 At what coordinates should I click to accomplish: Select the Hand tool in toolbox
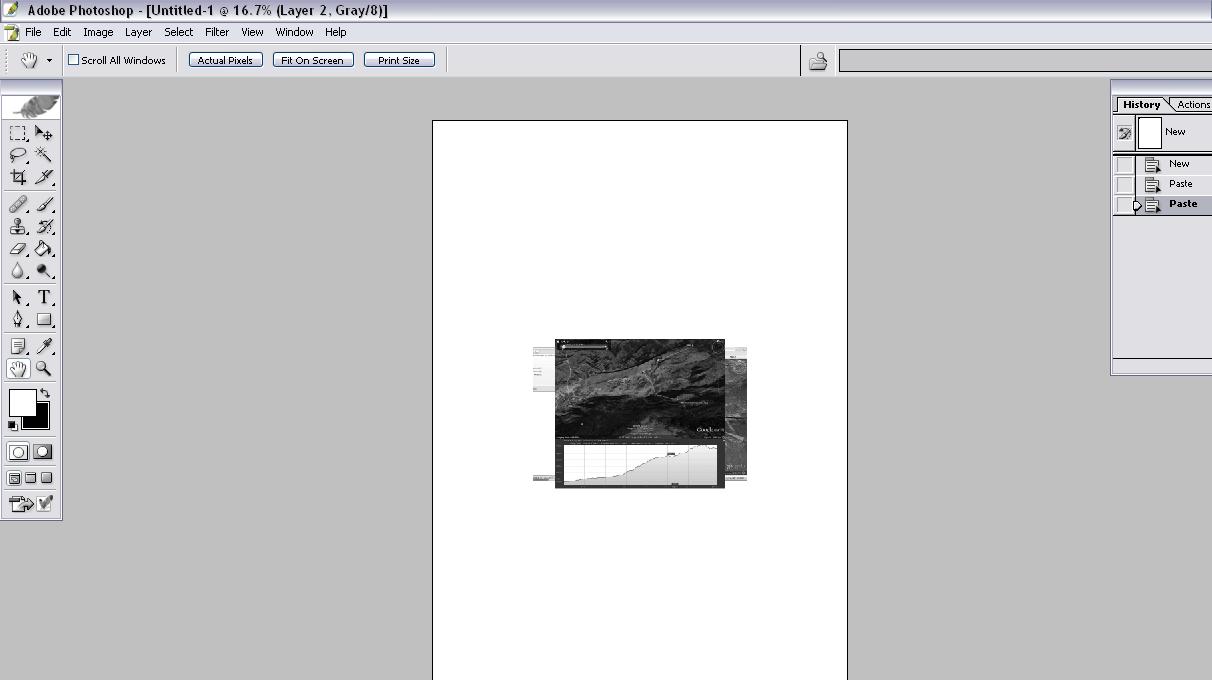click(x=18, y=369)
